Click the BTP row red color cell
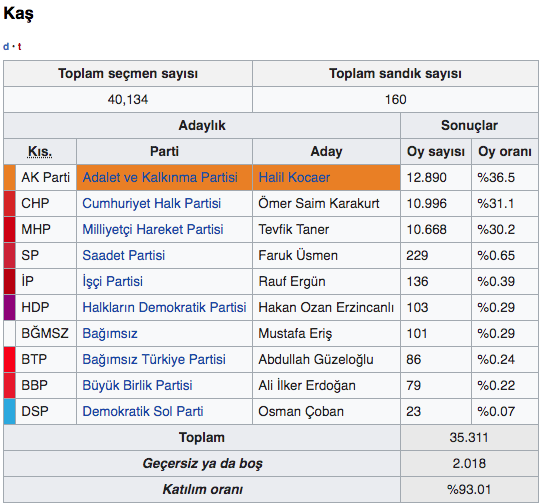The image size is (539, 503). pos(10,359)
